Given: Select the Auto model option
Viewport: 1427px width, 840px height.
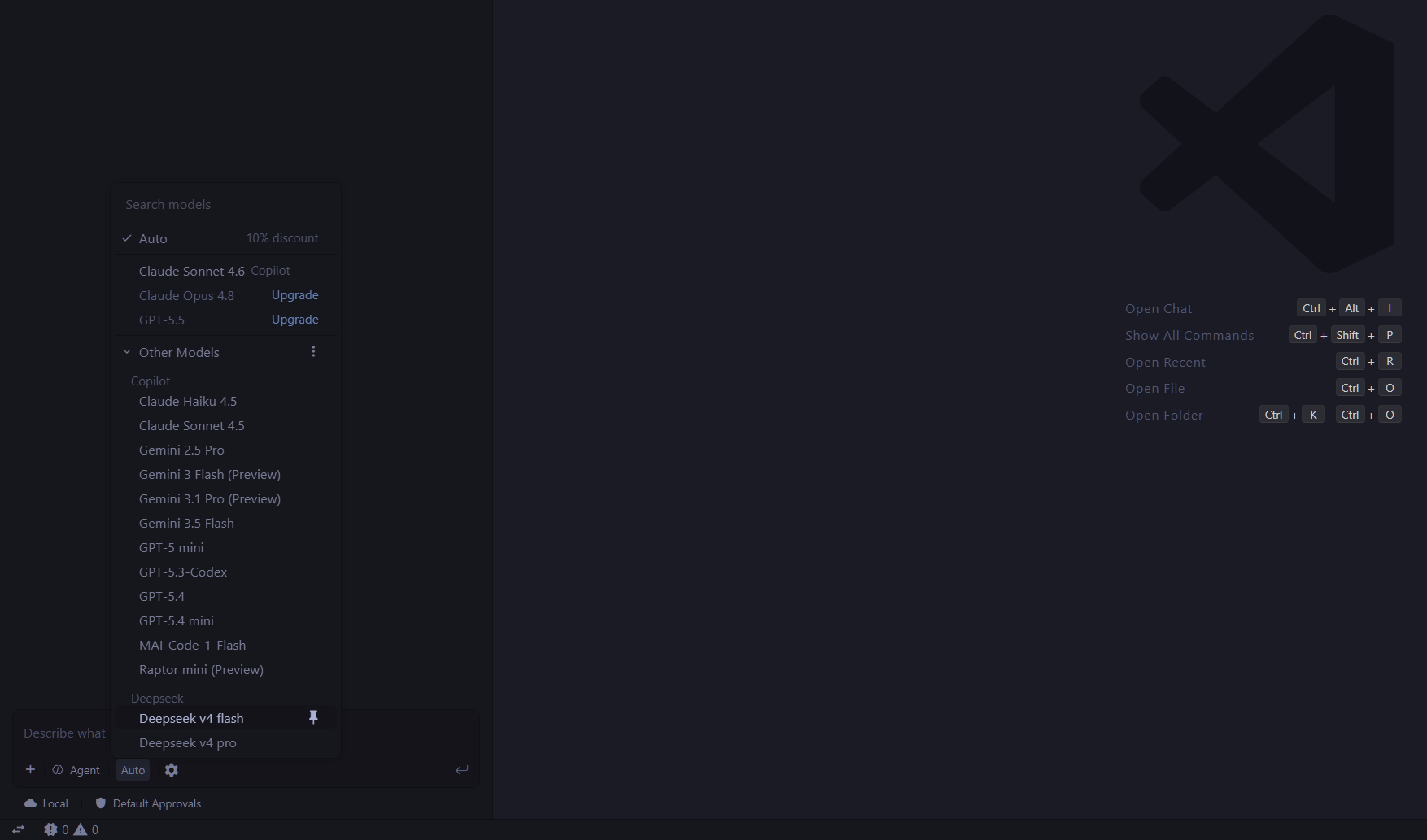Looking at the screenshot, I should point(225,238).
